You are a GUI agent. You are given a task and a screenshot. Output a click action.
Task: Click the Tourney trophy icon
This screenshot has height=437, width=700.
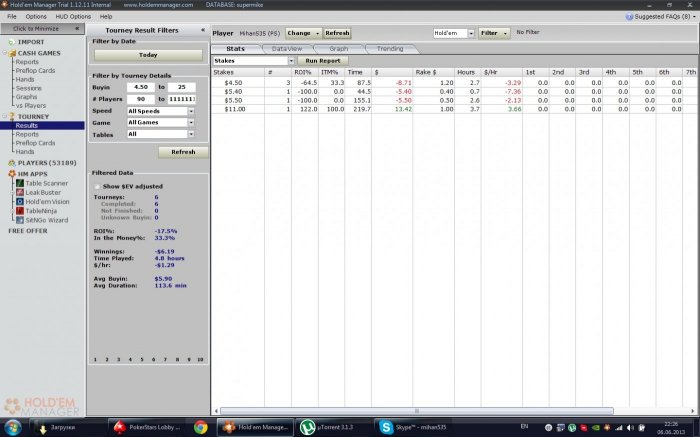[12, 117]
